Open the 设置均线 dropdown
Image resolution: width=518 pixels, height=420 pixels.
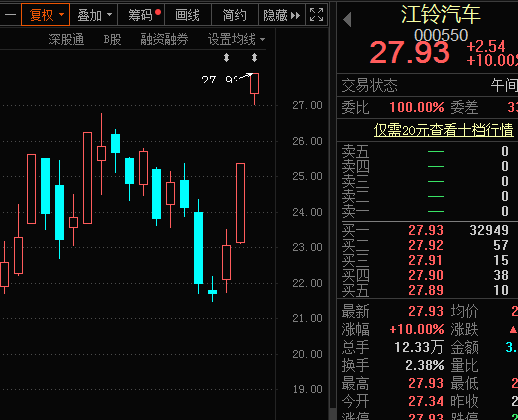[x=236, y=39]
